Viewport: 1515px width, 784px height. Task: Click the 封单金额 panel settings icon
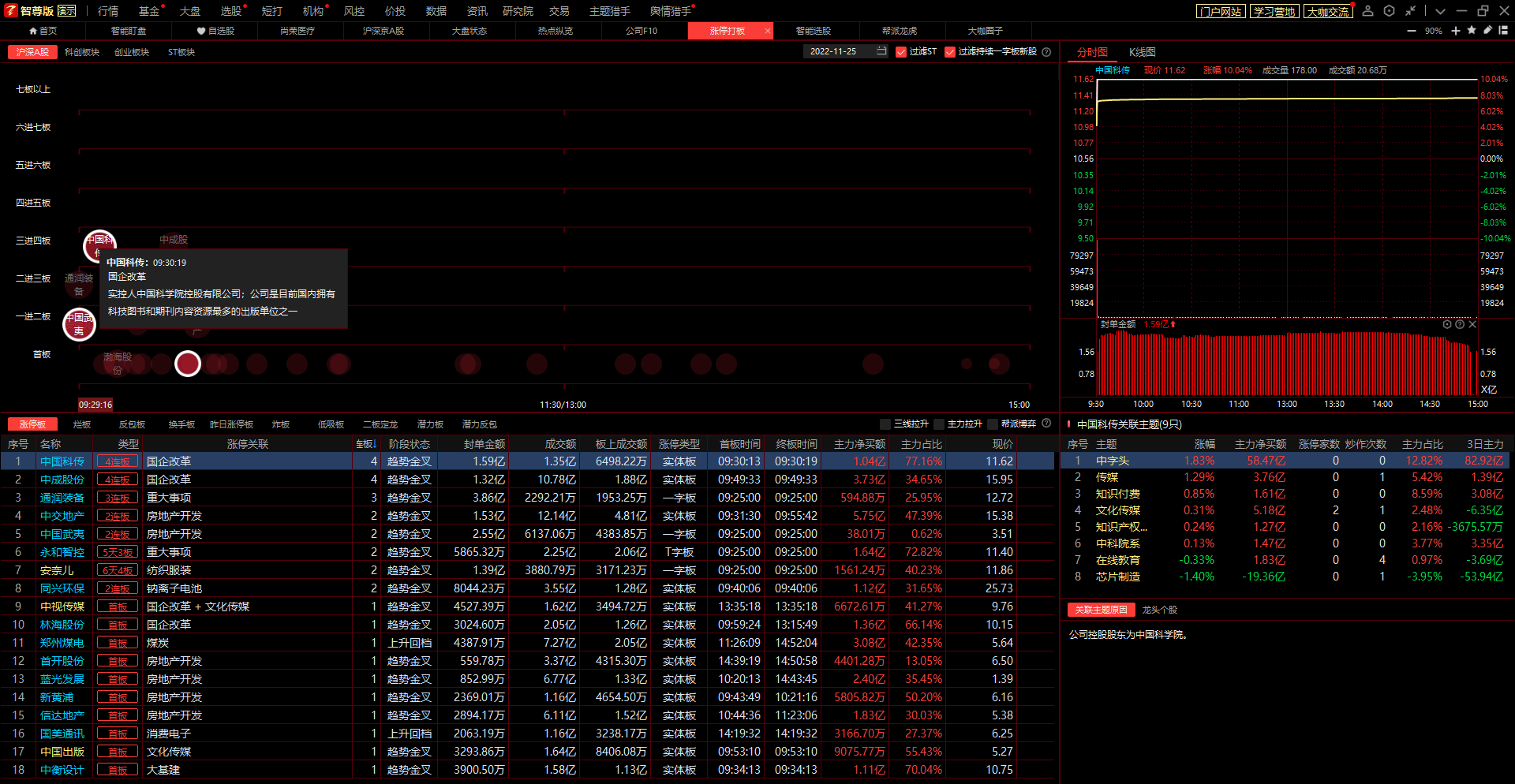[x=1447, y=324]
